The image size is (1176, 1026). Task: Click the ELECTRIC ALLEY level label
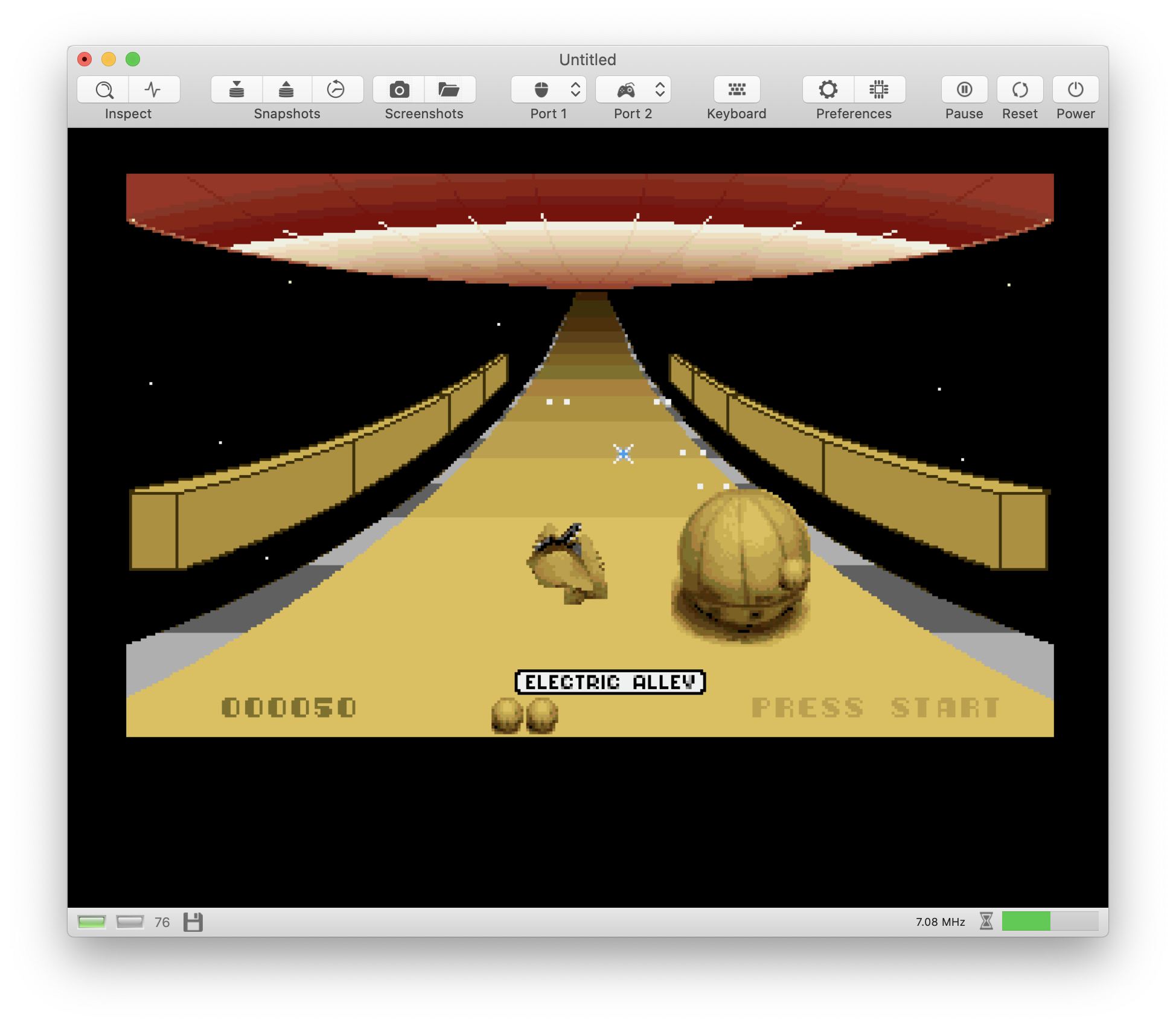pyautogui.click(x=610, y=682)
